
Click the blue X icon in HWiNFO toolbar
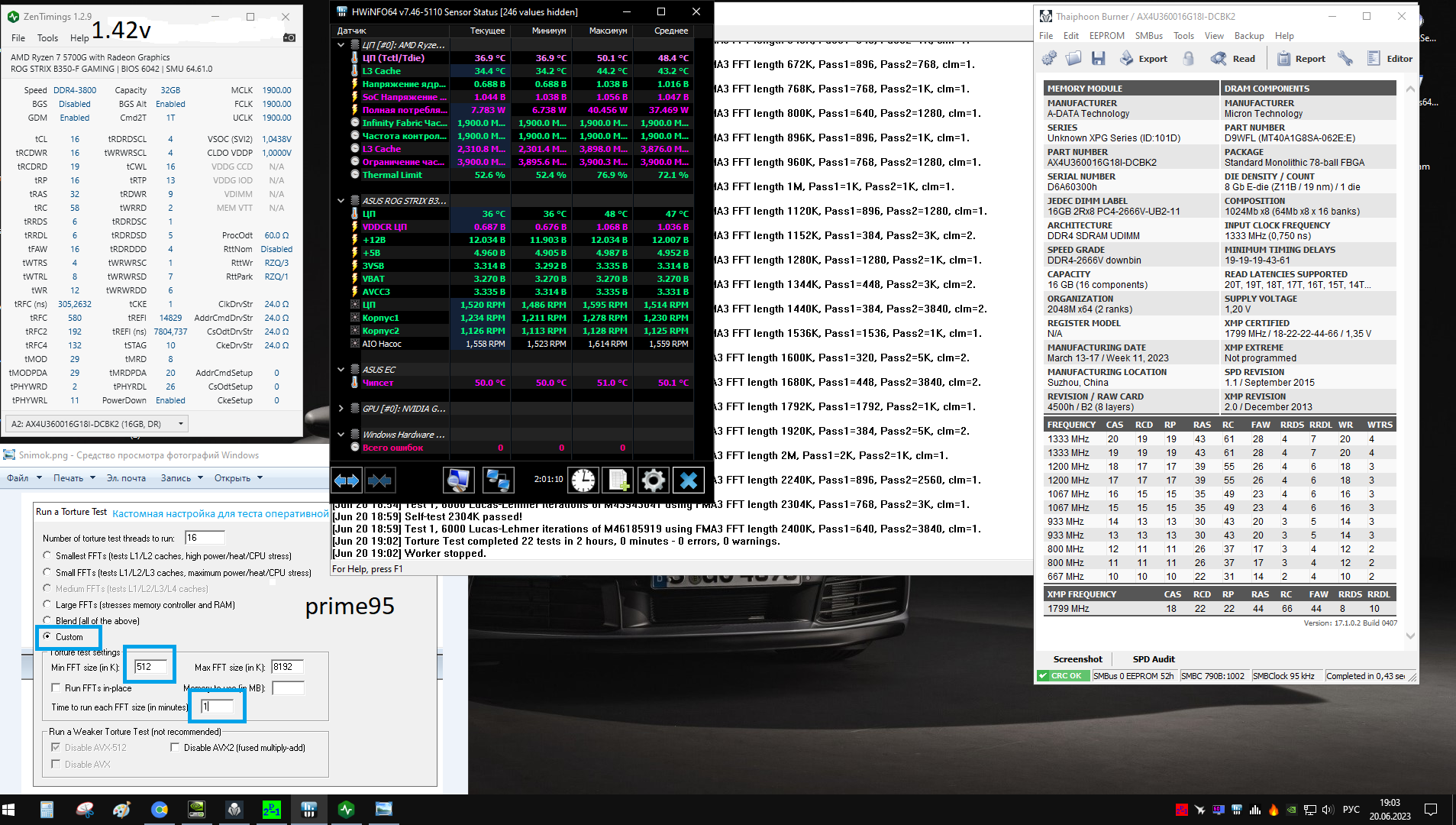coord(688,480)
